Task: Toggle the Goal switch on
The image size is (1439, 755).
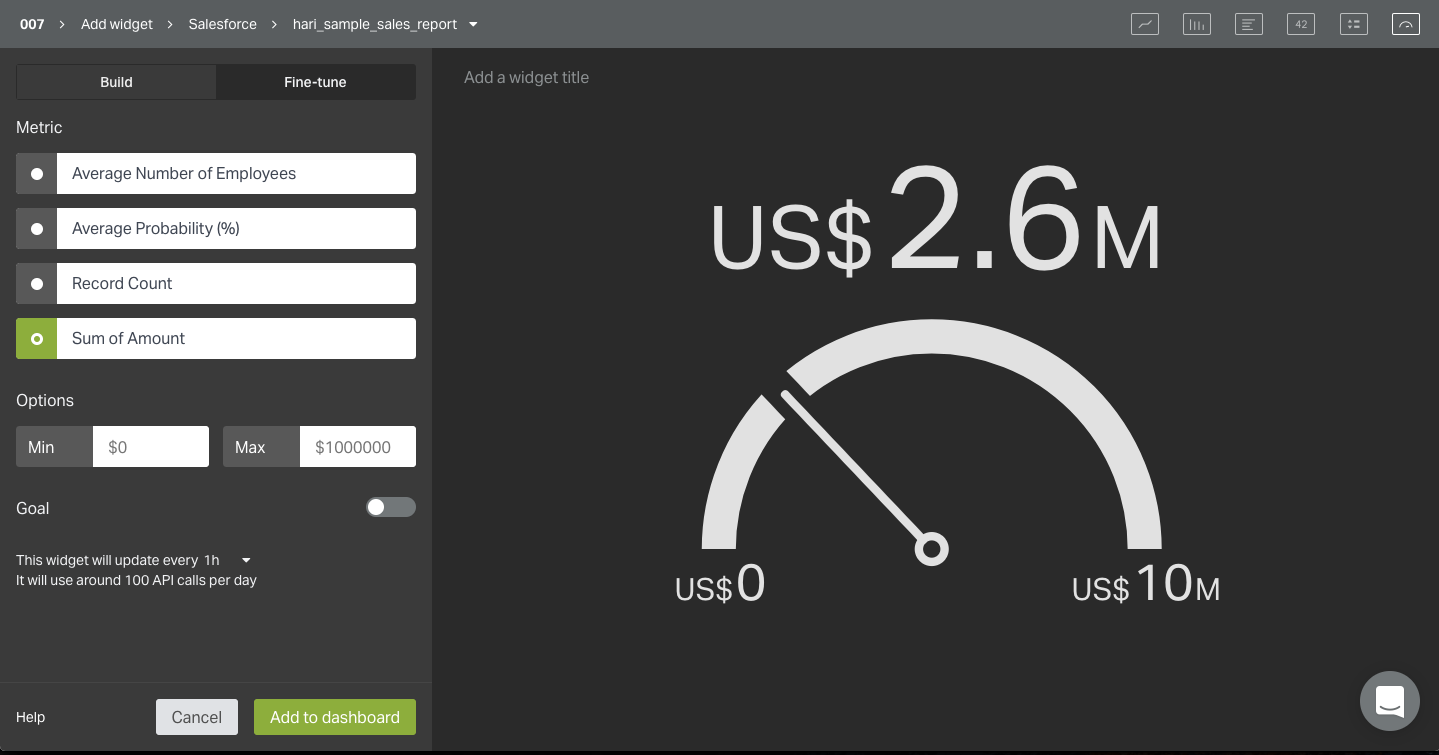Action: [390, 507]
